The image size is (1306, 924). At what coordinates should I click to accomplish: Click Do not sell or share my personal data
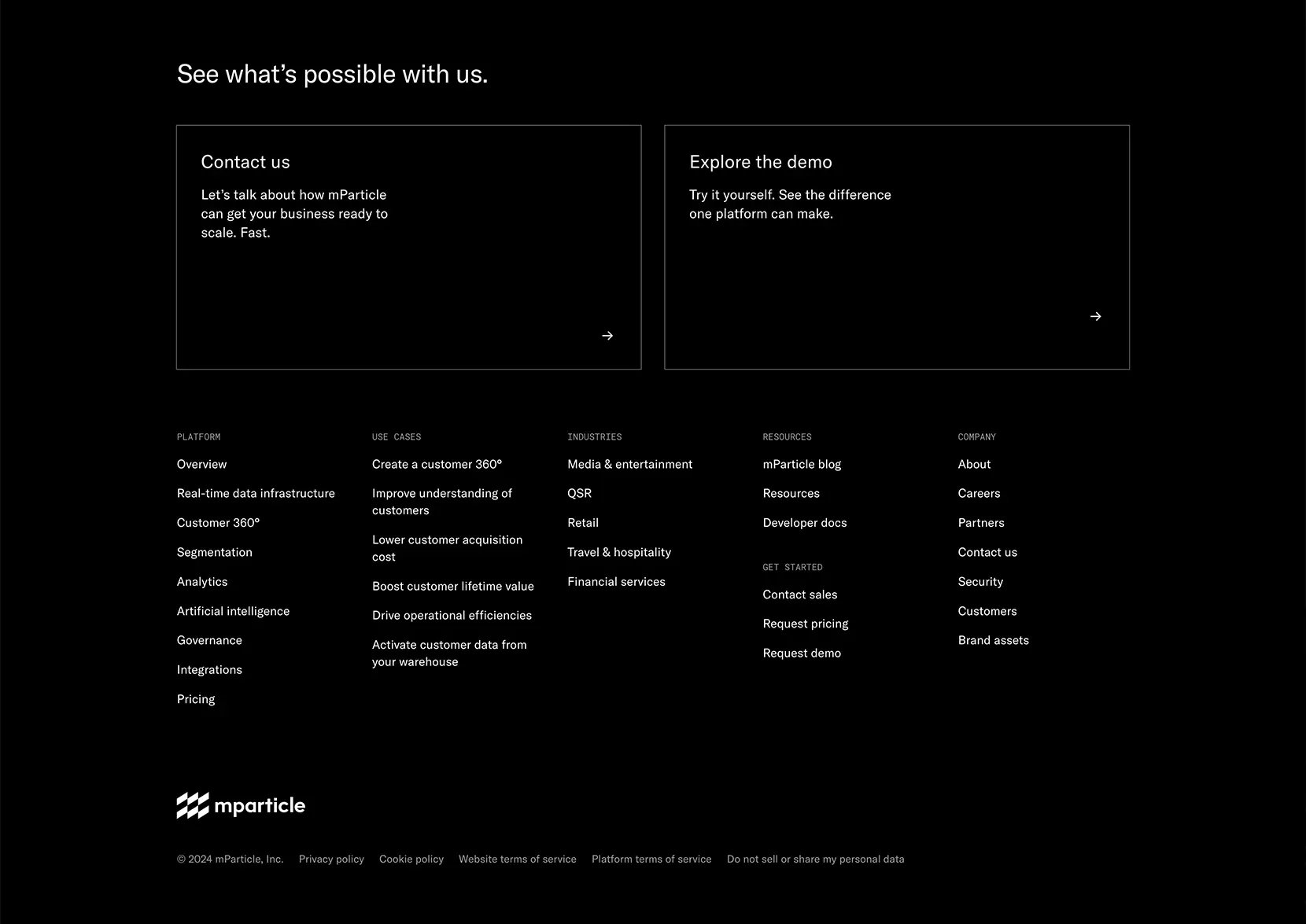pos(815,859)
